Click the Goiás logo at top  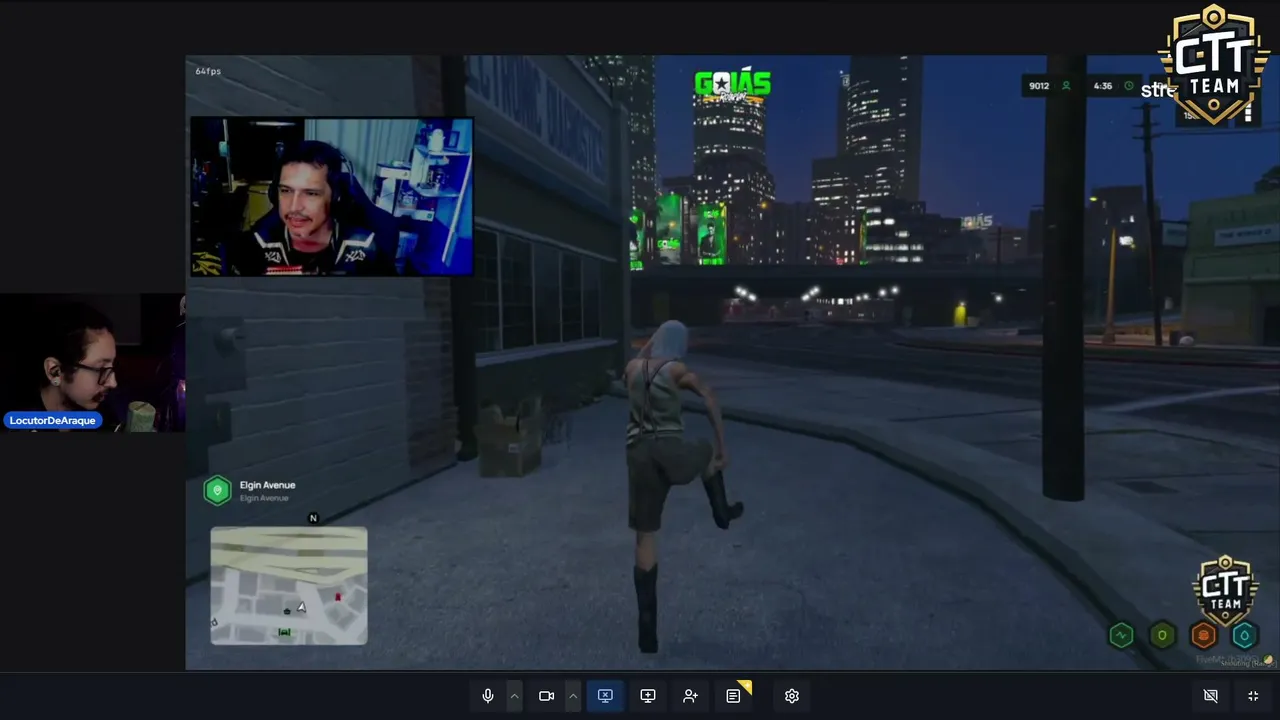click(x=733, y=85)
